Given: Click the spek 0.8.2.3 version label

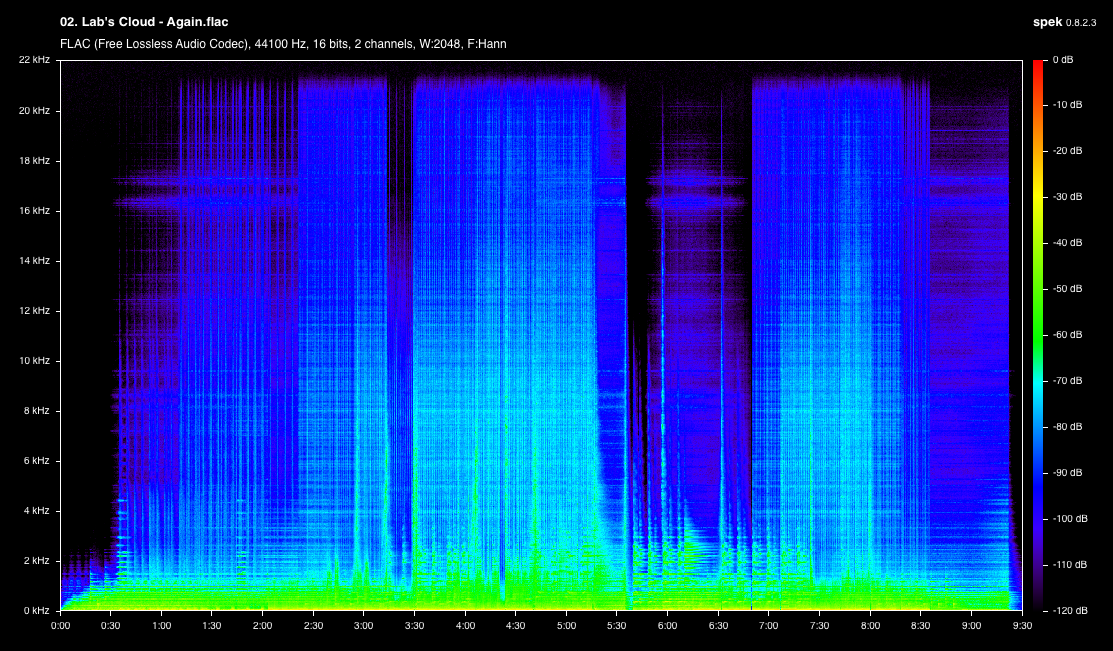Looking at the screenshot, I should point(1064,22).
